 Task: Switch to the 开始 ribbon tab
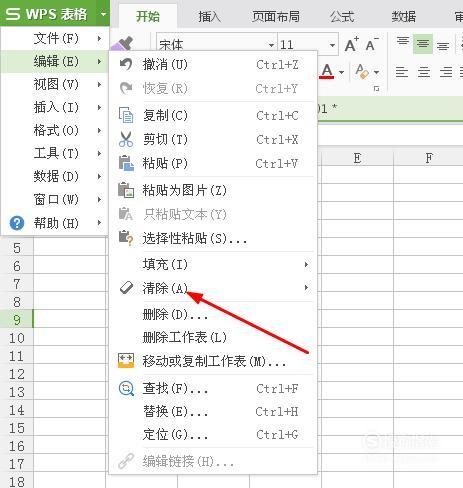coord(148,16)
